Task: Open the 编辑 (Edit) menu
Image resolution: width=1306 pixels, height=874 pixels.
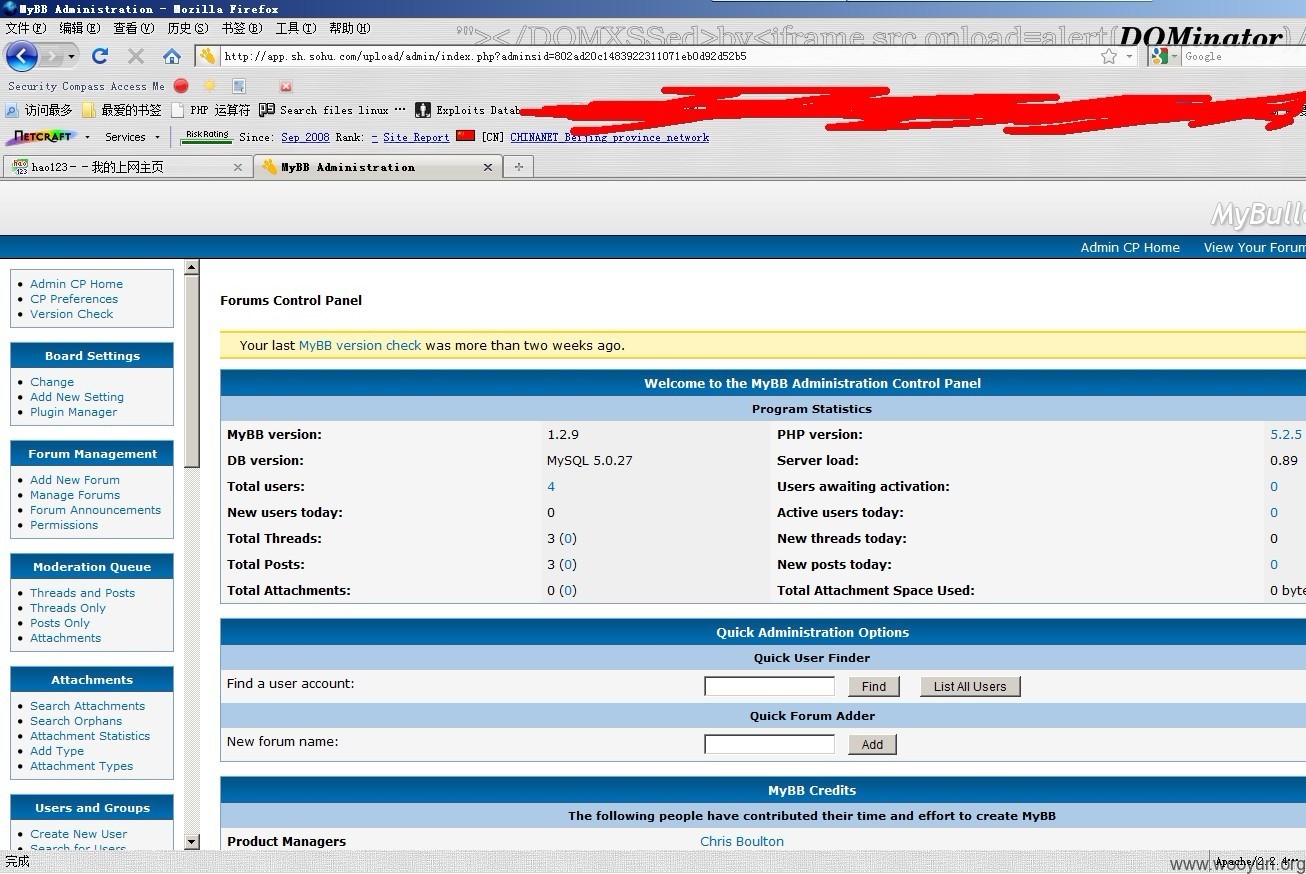Action: tap(79, 28)
